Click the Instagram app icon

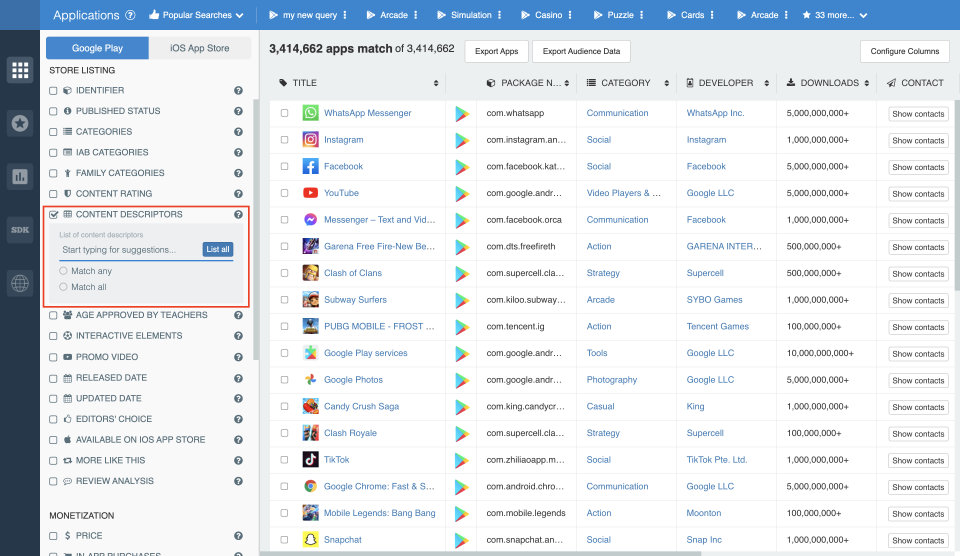(x=310, y=140)
